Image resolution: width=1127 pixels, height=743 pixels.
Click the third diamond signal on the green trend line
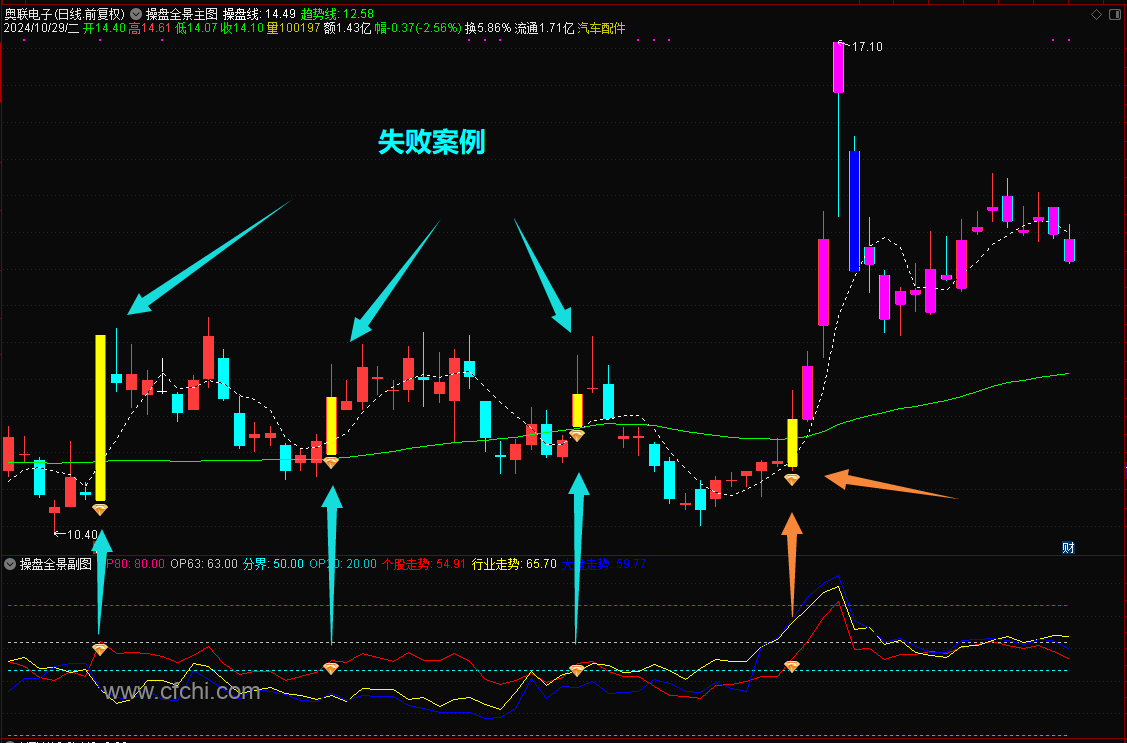[x=576, y=435]
